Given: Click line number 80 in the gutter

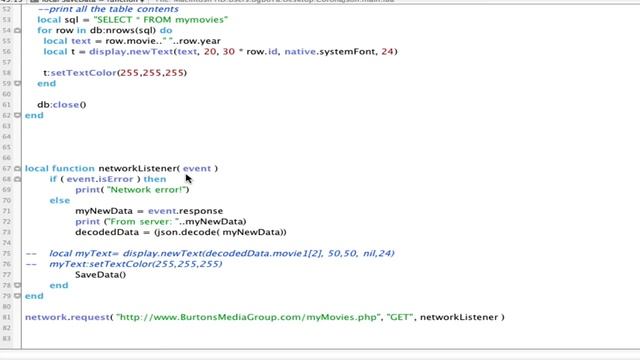Looking at the screenshot, I should [x=7, y=307].
